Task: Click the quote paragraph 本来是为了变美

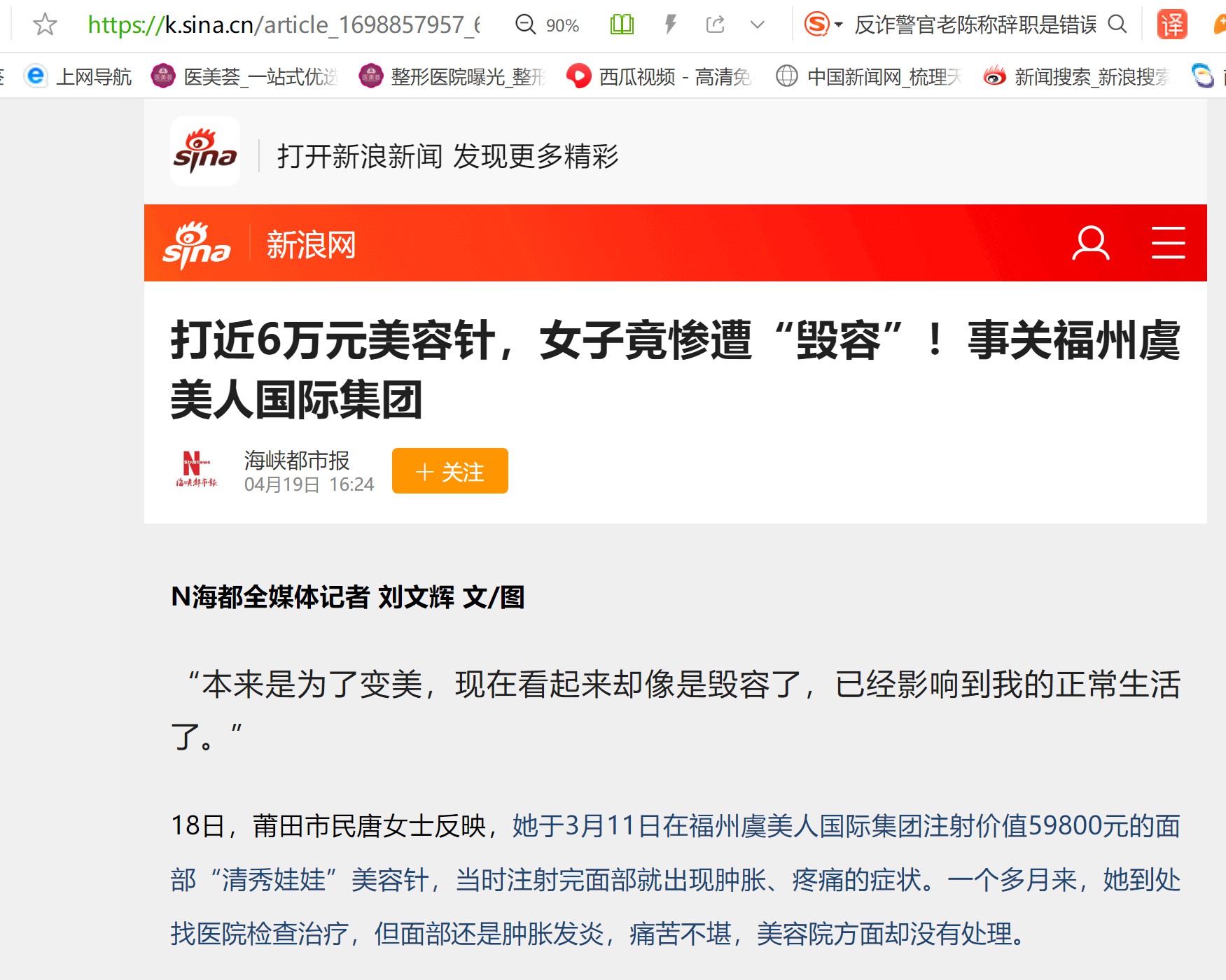Action: coord(676,710)
